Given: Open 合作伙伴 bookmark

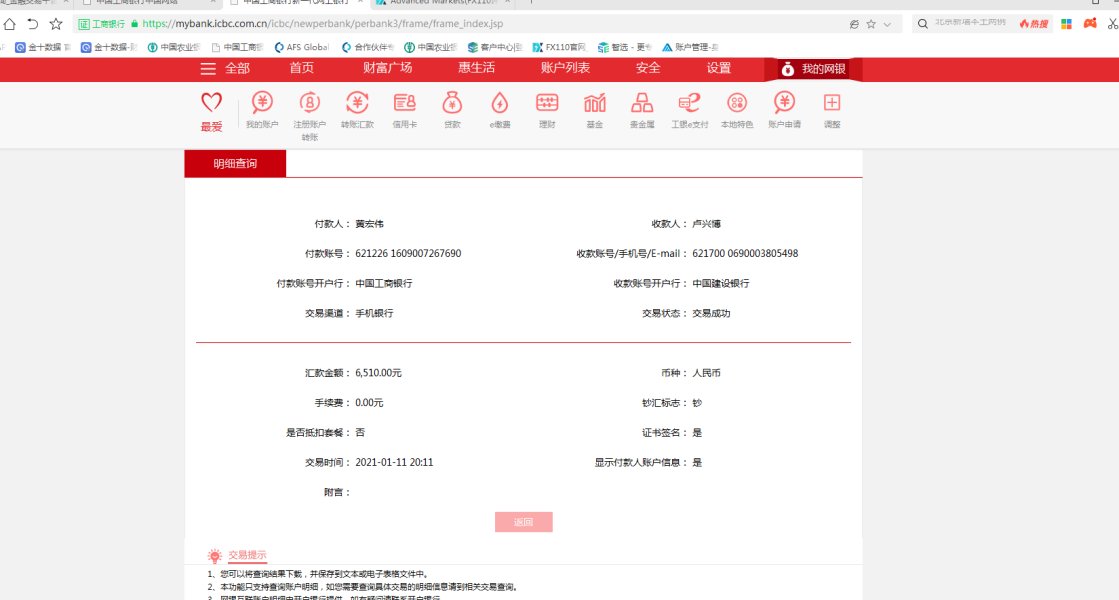Looking at the screenshot, I should point(368,47).
